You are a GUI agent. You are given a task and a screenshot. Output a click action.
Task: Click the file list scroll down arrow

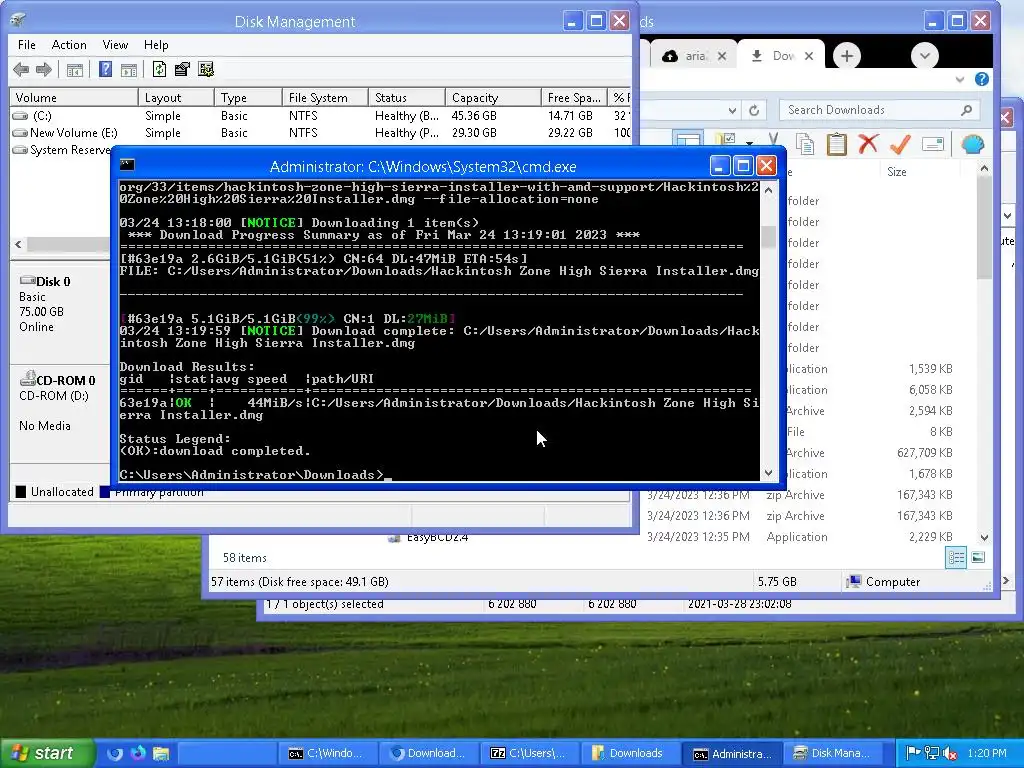point(984,537)
